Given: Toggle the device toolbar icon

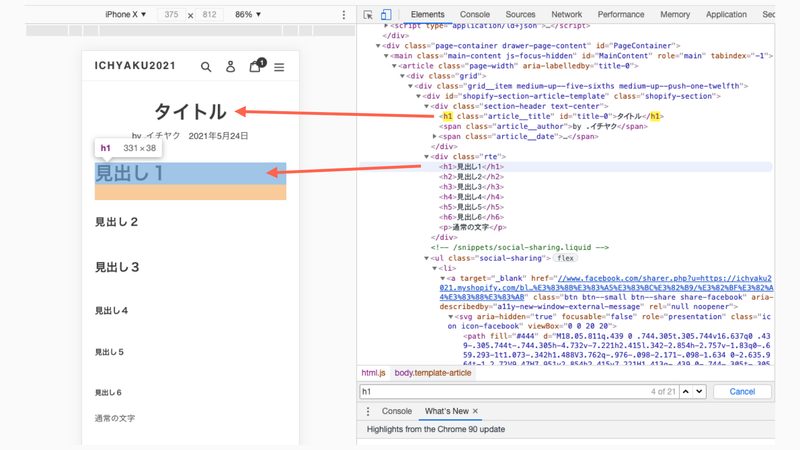Looking at the screenshot, I should [x=386, y=15].
